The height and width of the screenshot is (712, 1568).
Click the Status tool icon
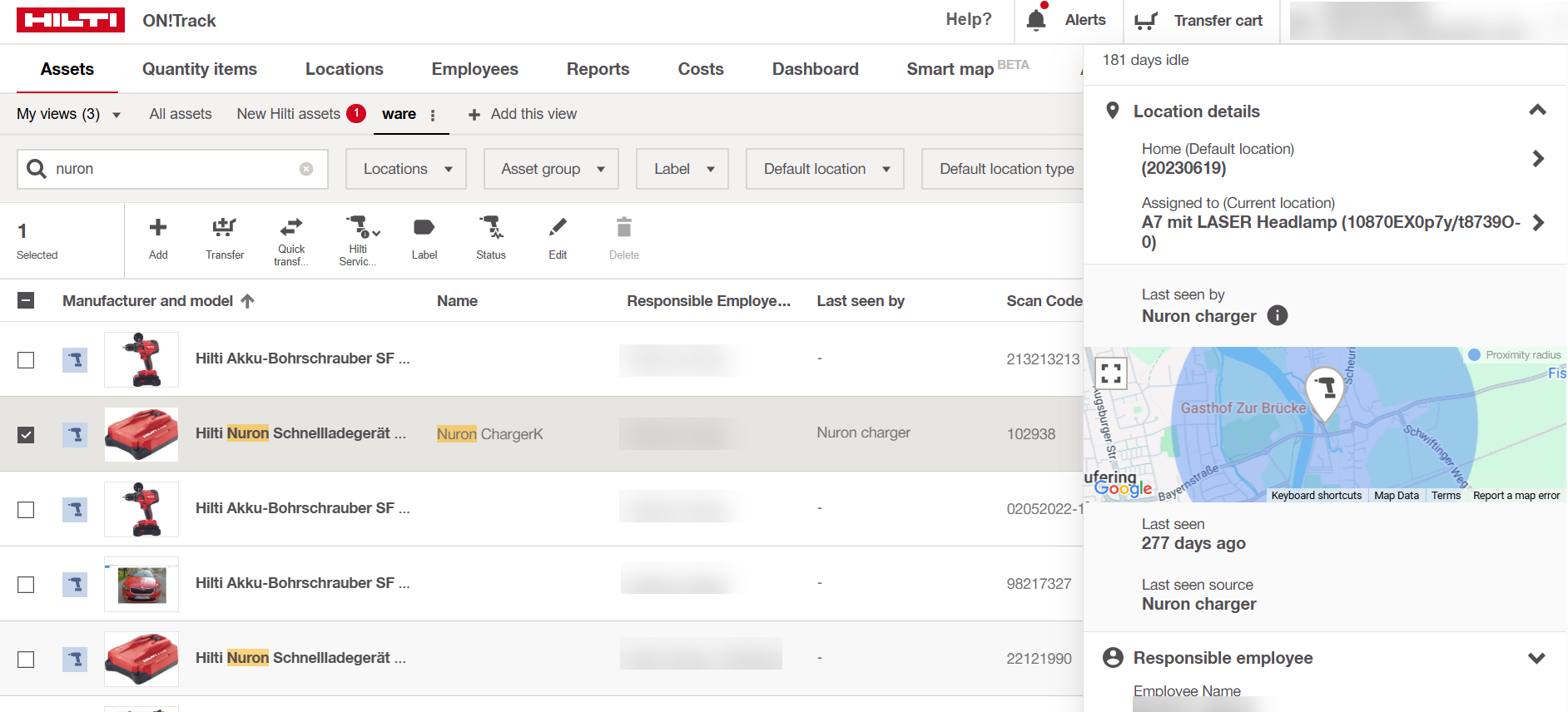[491, 227]
